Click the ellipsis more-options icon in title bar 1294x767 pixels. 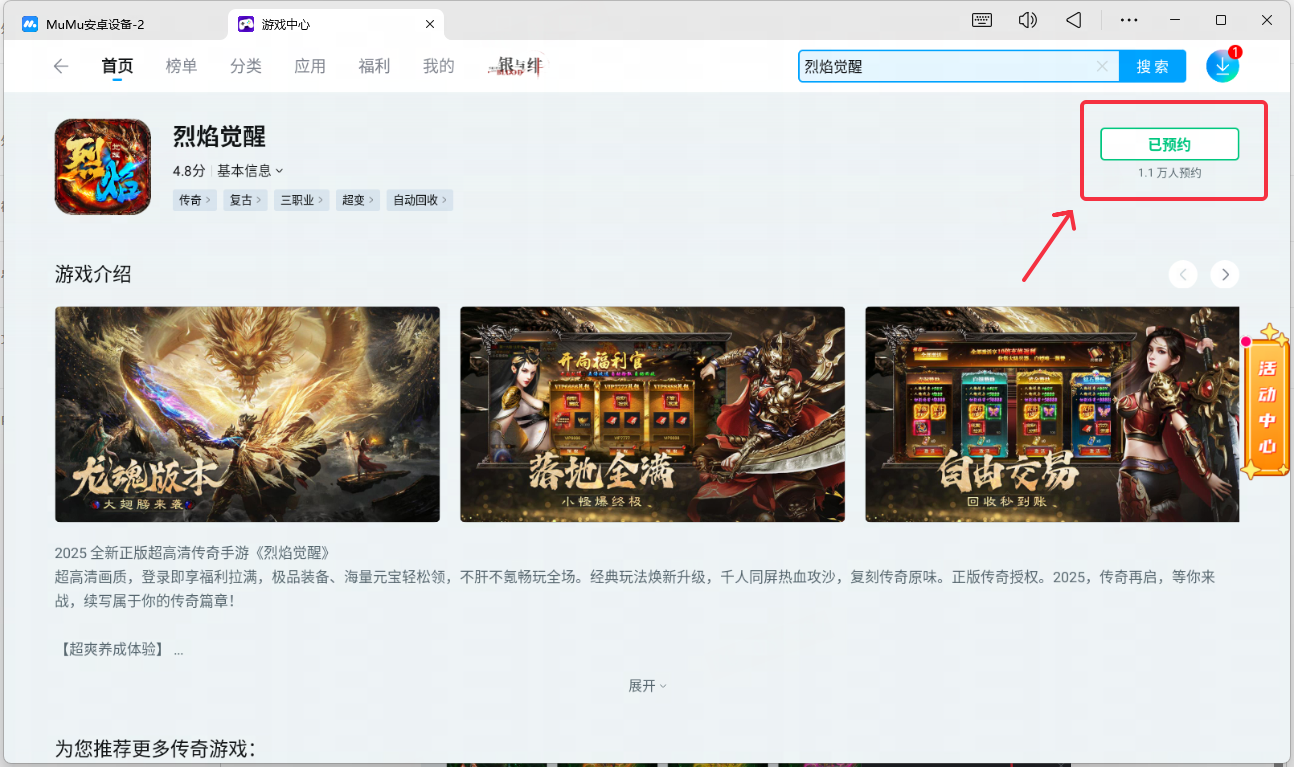tap(1128, 20)
